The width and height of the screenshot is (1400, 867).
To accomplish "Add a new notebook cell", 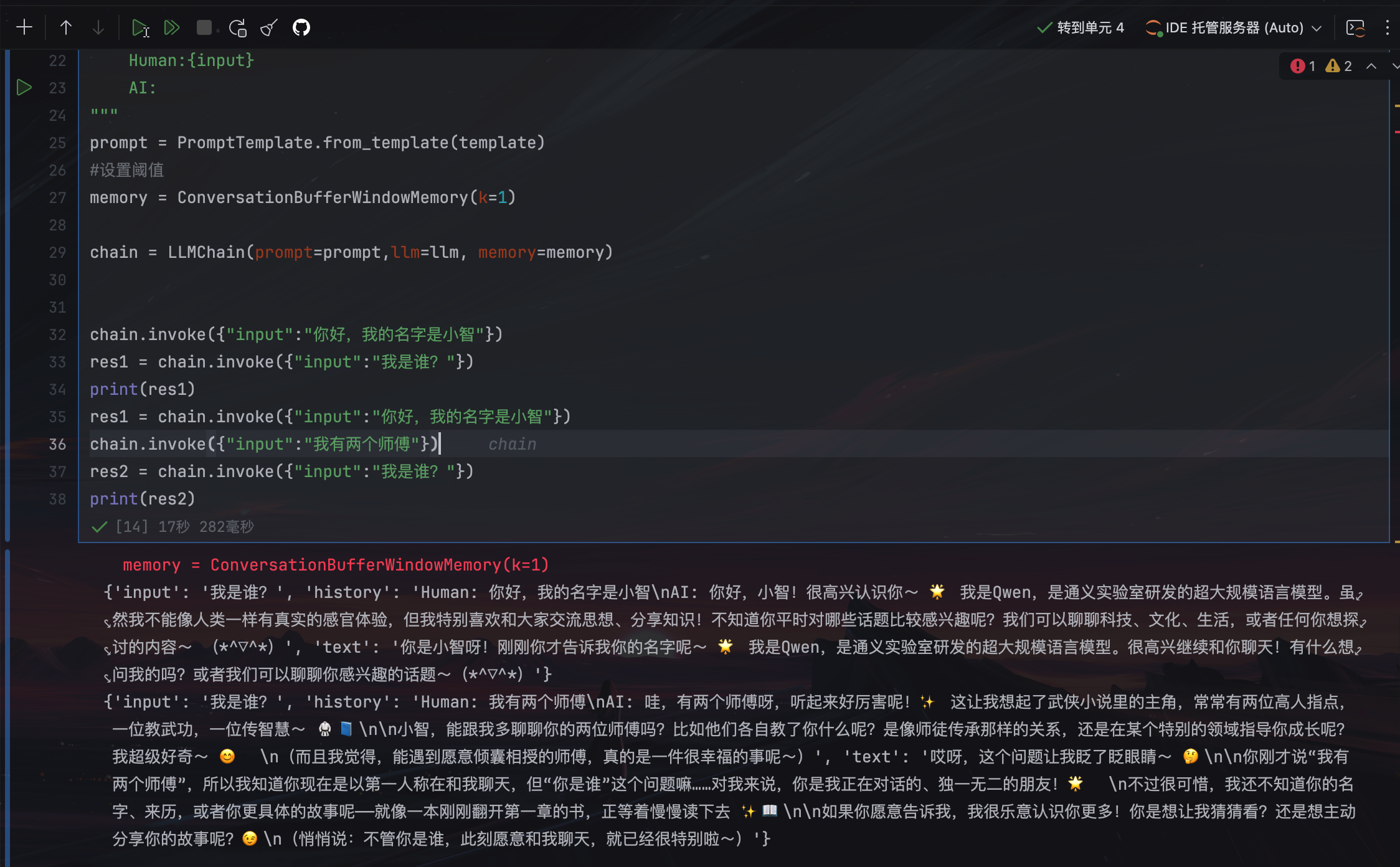I will click(24, 27).
